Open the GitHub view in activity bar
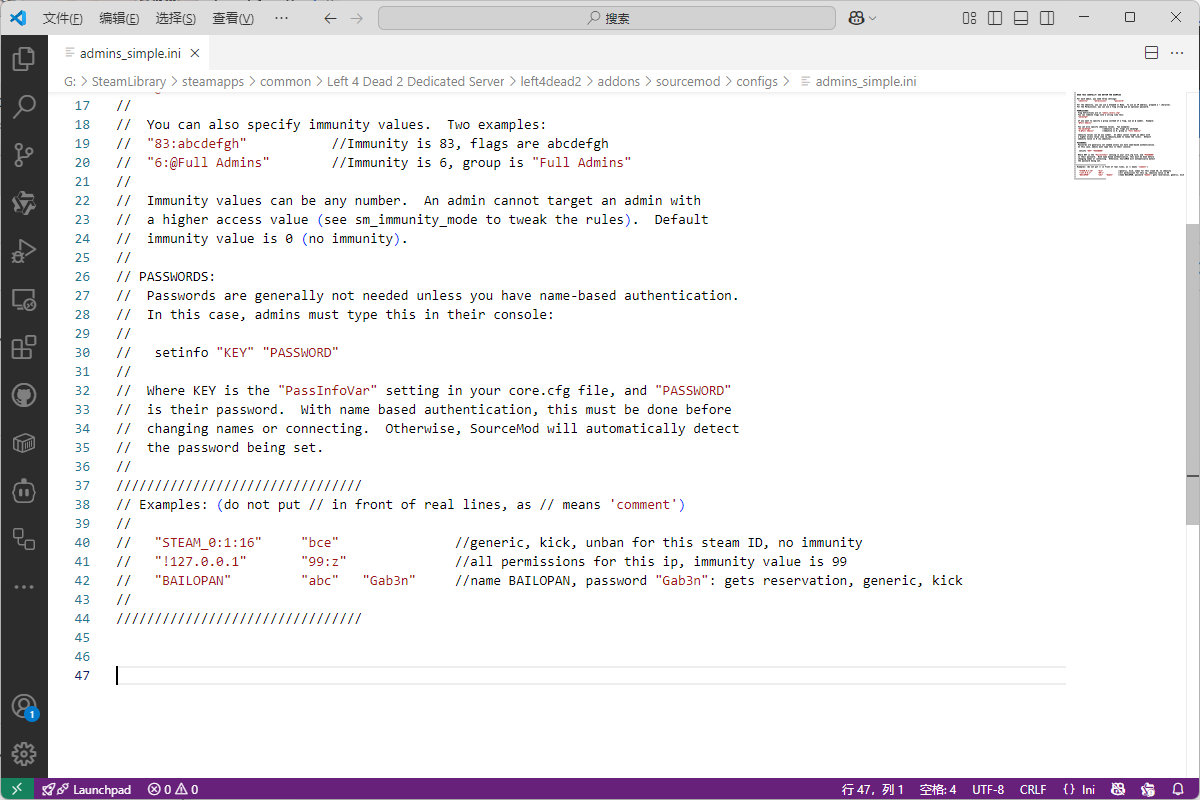 [24, 395]
